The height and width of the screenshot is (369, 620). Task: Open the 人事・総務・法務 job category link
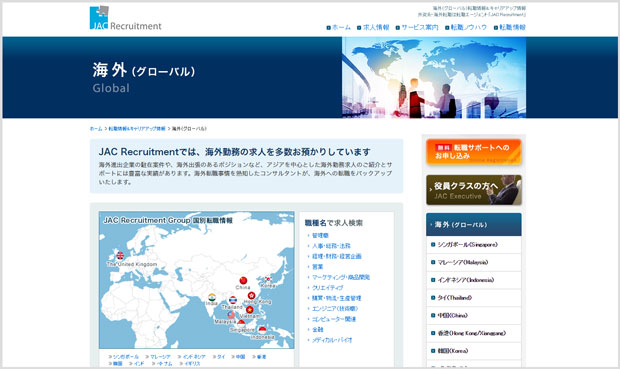pos(331,246)
